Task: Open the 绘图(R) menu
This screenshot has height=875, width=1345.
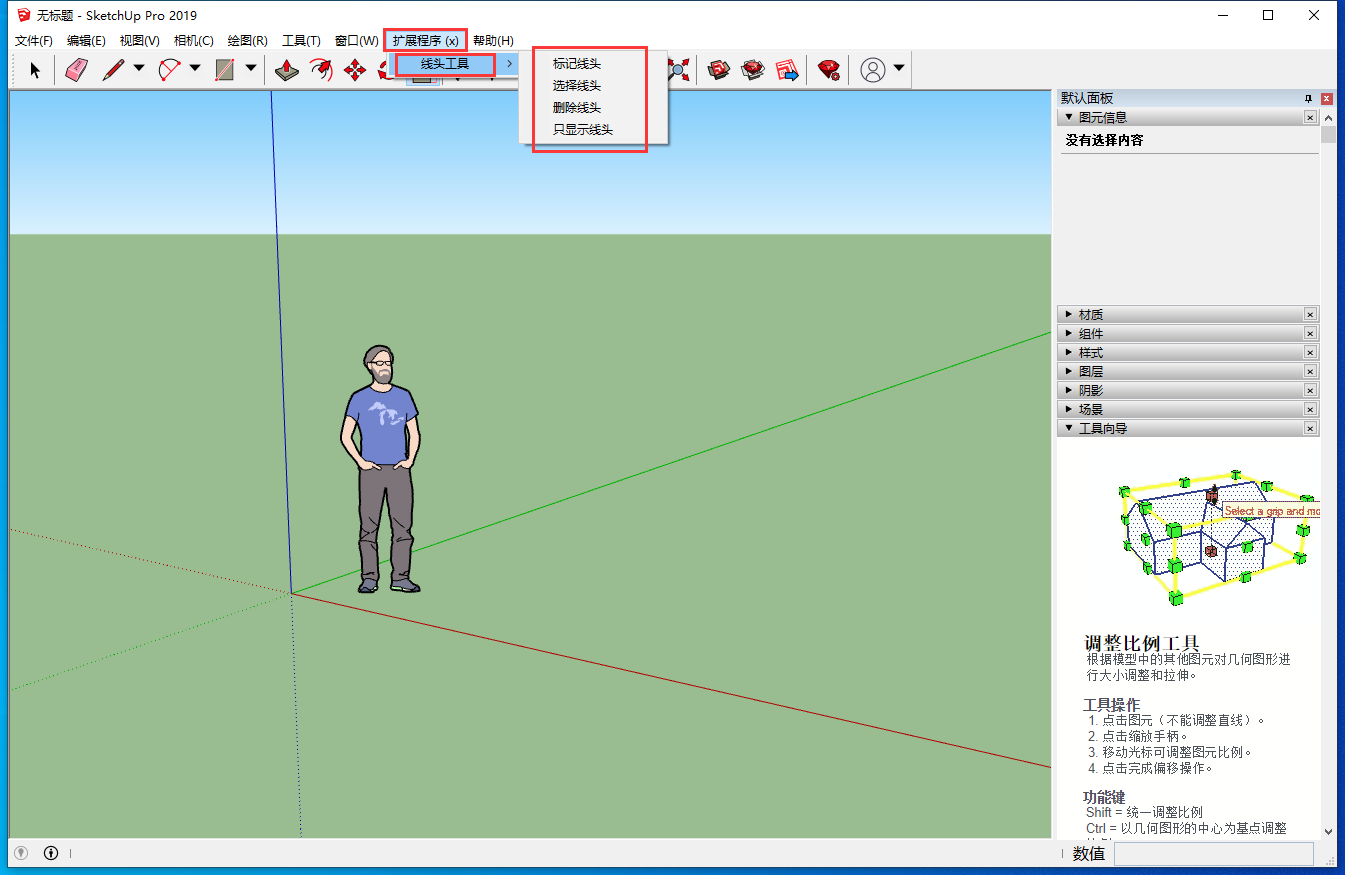Action: click(247, 41)
